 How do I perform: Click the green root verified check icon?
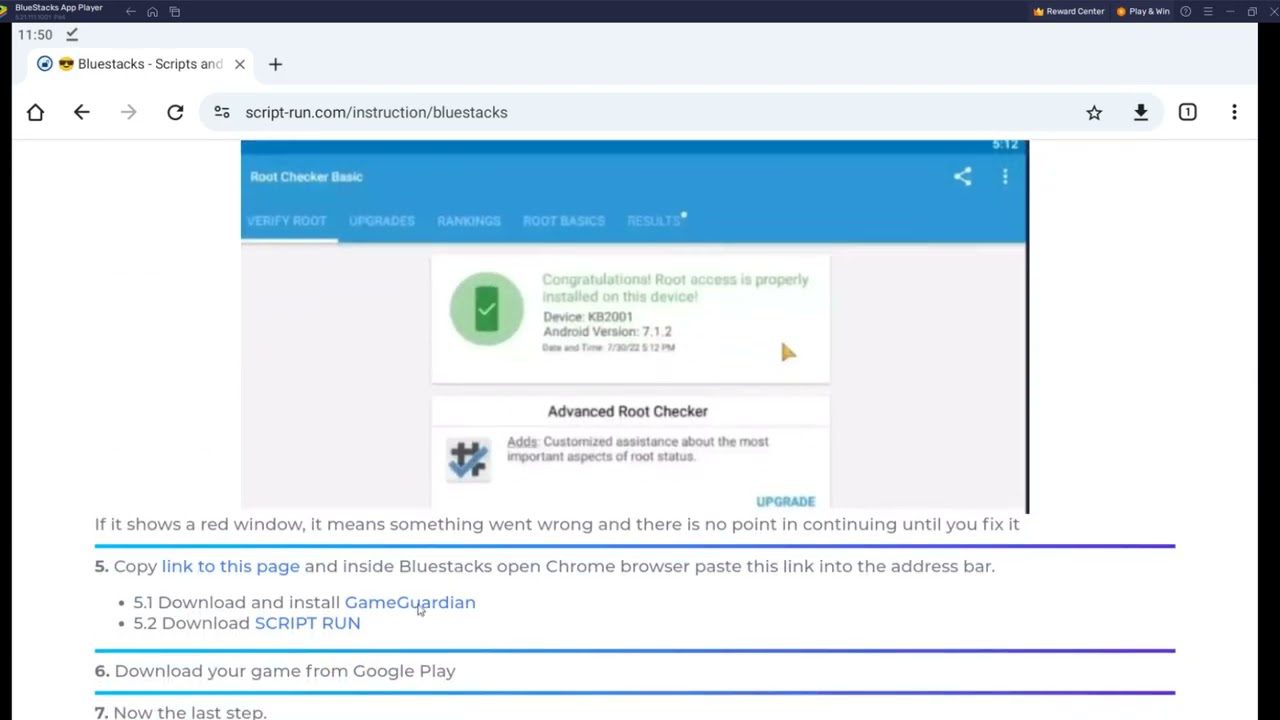click(487, 310)
